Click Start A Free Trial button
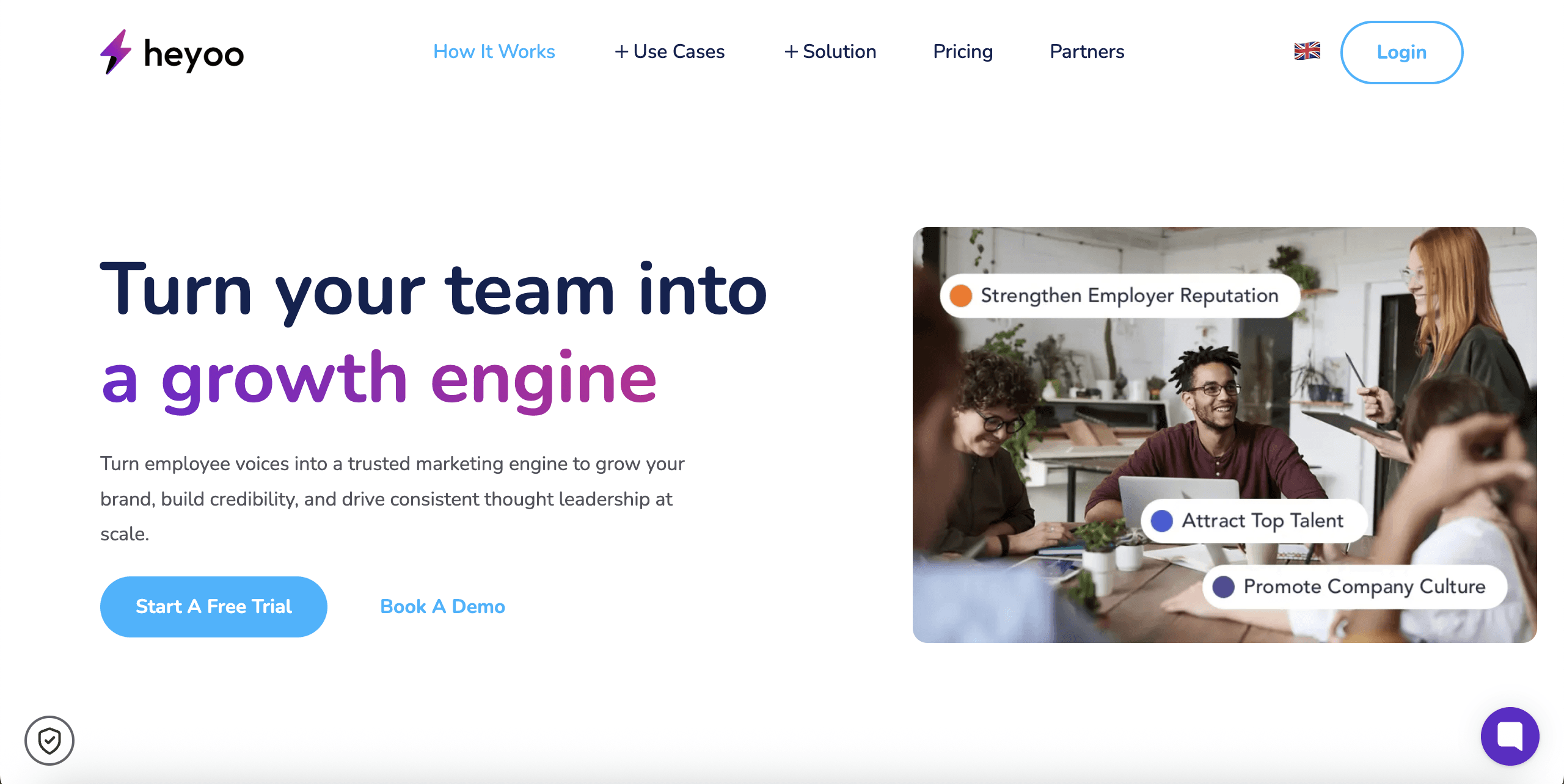Image resolution: width=1564 pixels, height=784 pixels. point(214,606)
